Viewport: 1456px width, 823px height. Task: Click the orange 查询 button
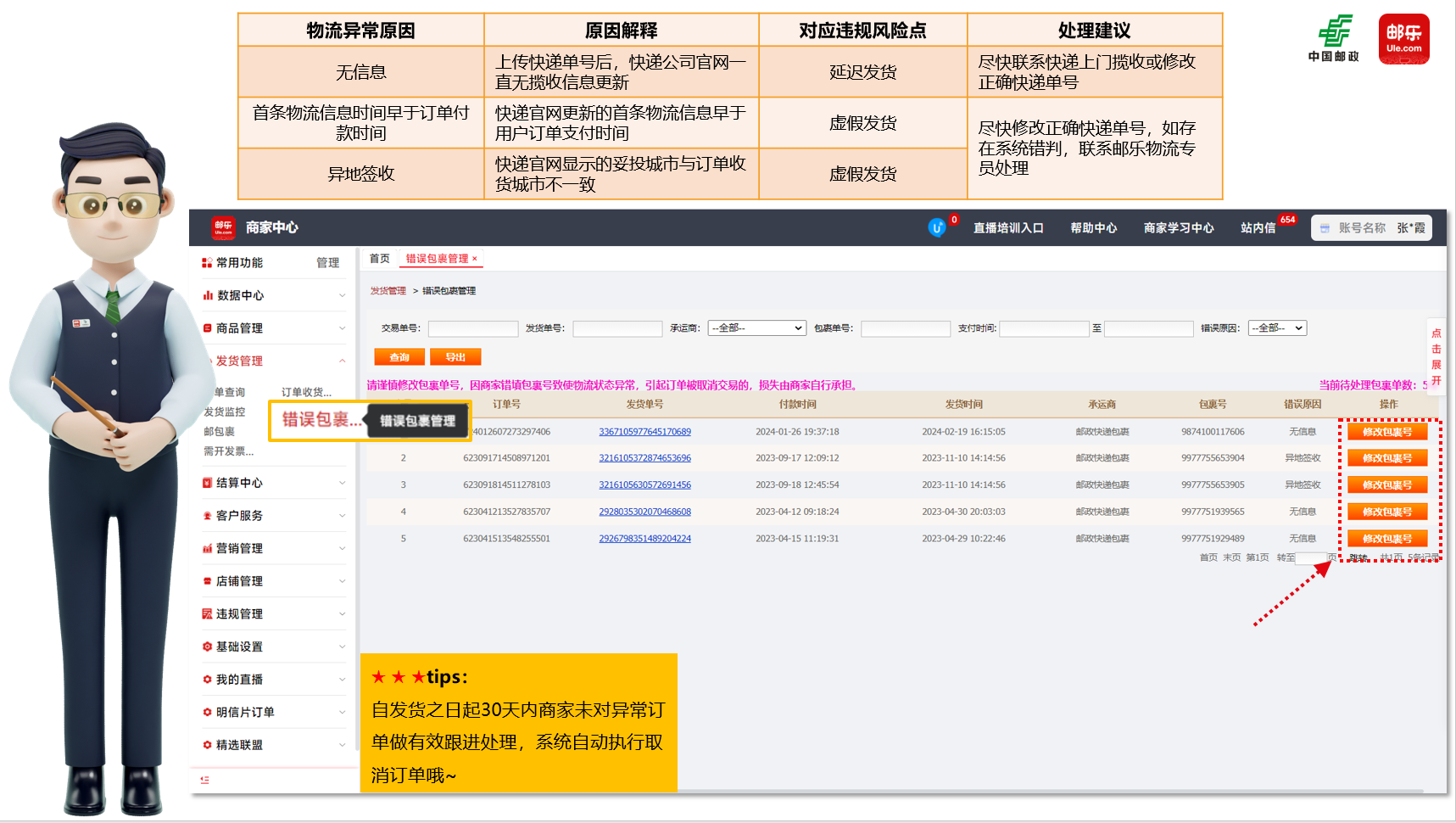[x=399, y=357]
